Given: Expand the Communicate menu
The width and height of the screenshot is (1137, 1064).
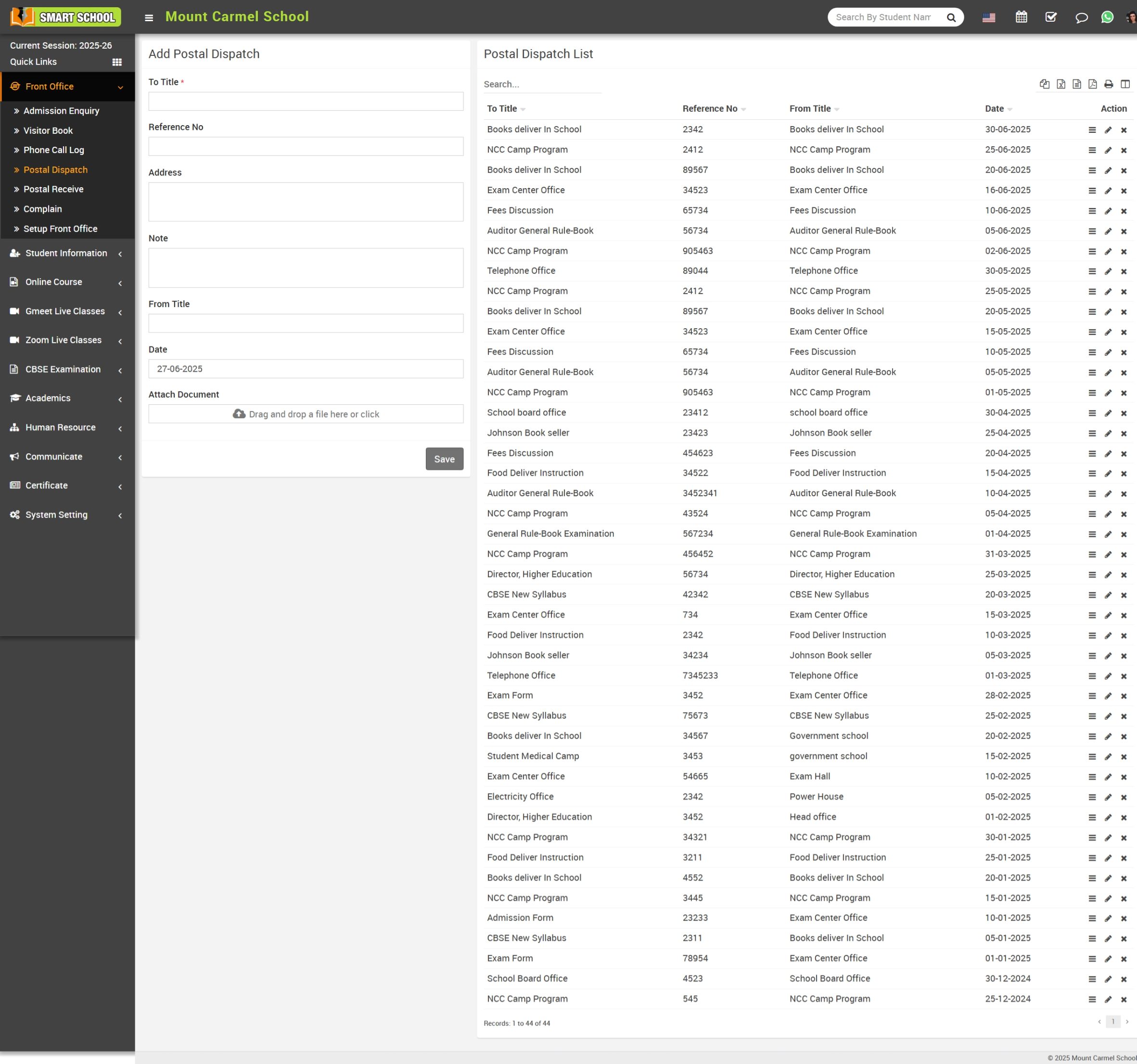Looking at the screenshot, I should pyautogui.click(x=67, y=457).
